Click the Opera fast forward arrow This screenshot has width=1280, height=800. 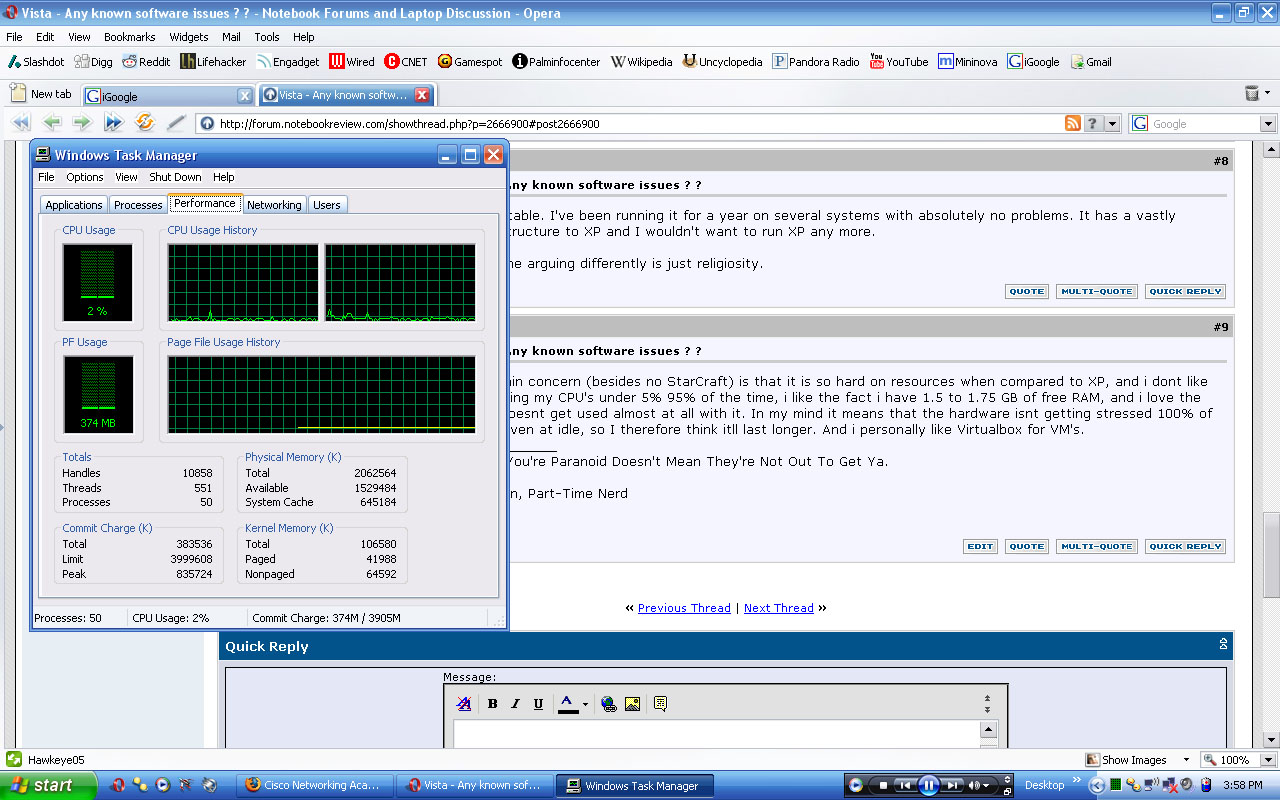[x=113, y=123]
